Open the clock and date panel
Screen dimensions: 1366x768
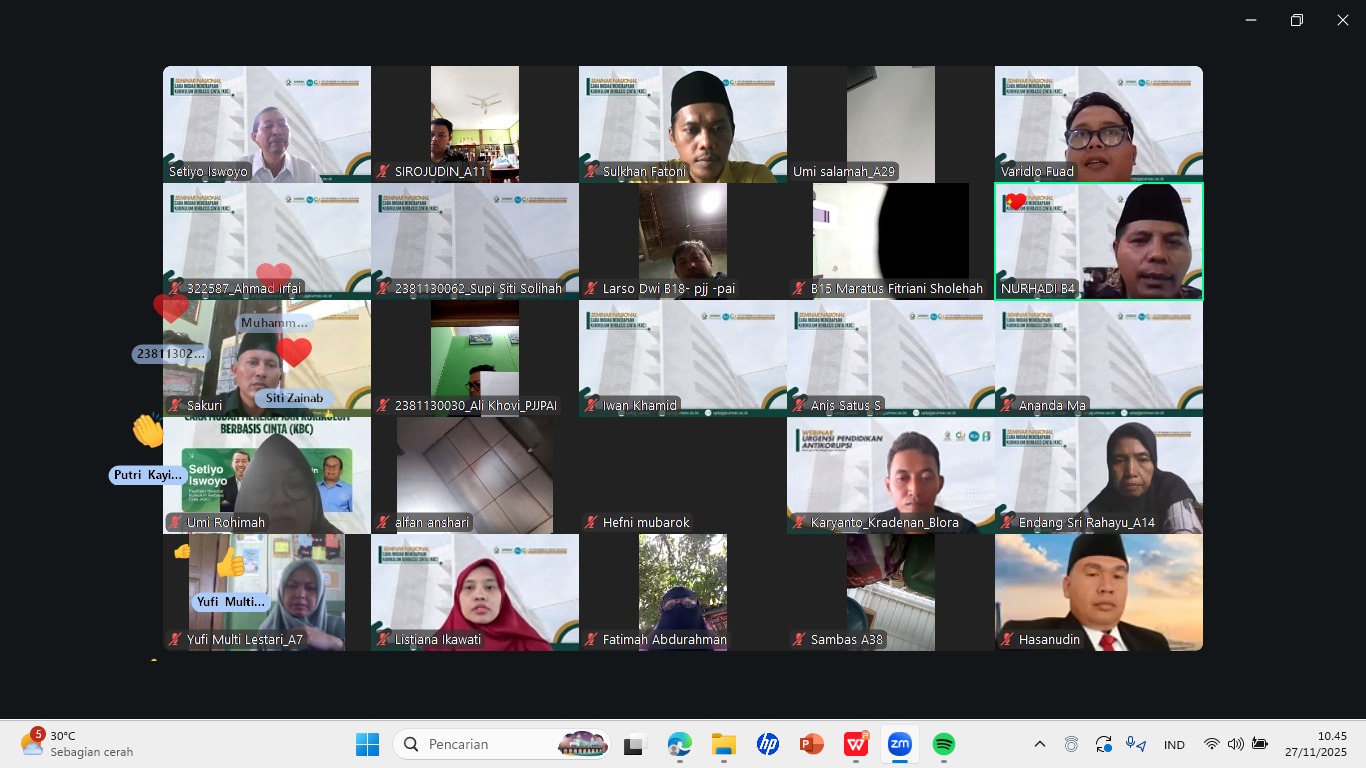1315,744
